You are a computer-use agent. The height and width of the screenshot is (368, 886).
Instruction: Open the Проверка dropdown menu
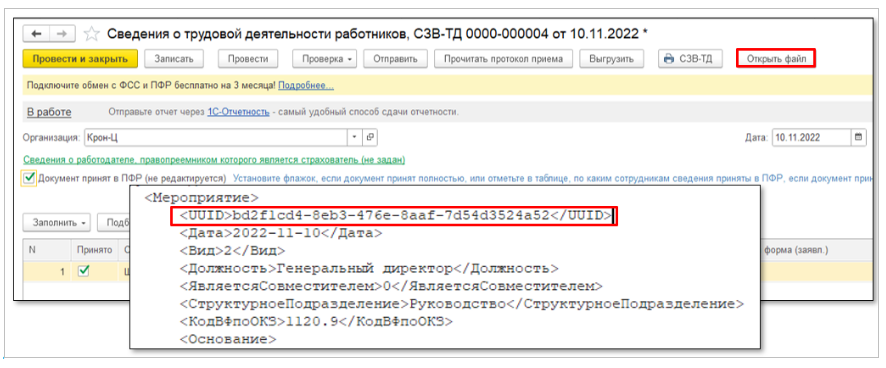click(324, 59)
